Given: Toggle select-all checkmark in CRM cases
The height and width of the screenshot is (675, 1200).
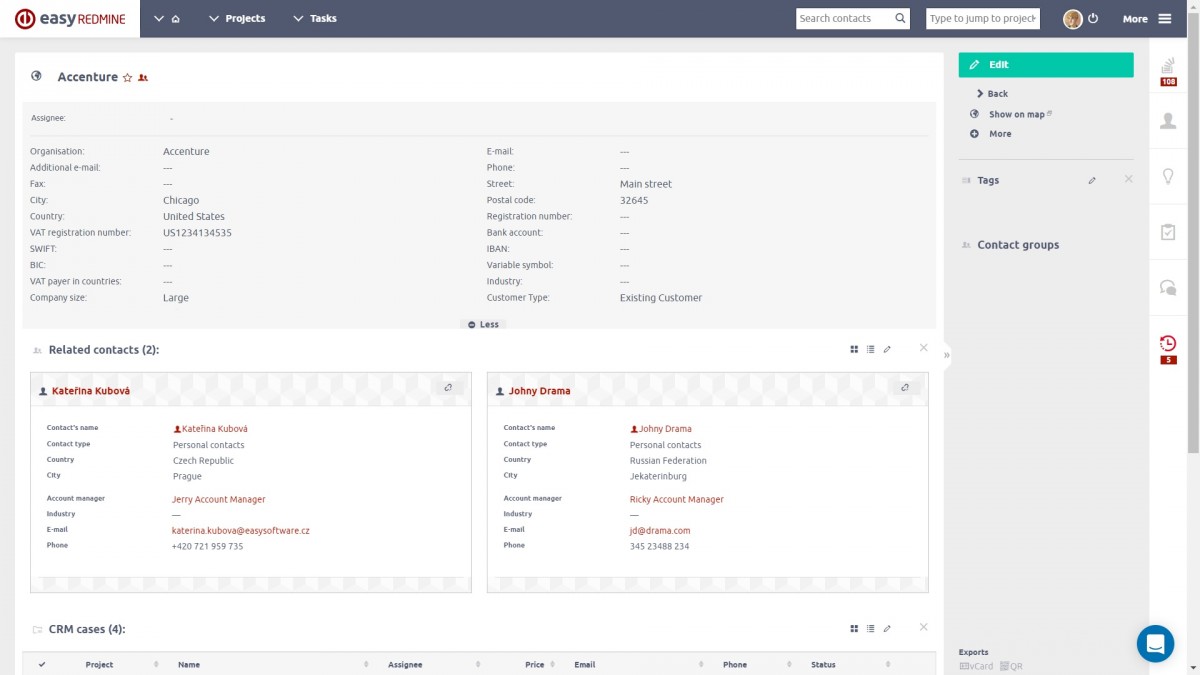Looking at the screenshot, I should (41, 664).
